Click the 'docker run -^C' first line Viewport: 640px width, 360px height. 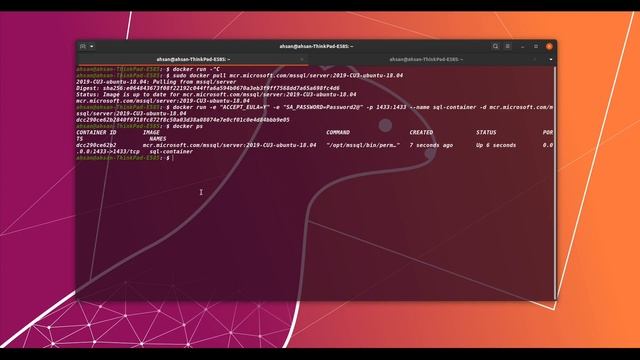(196, 69)
